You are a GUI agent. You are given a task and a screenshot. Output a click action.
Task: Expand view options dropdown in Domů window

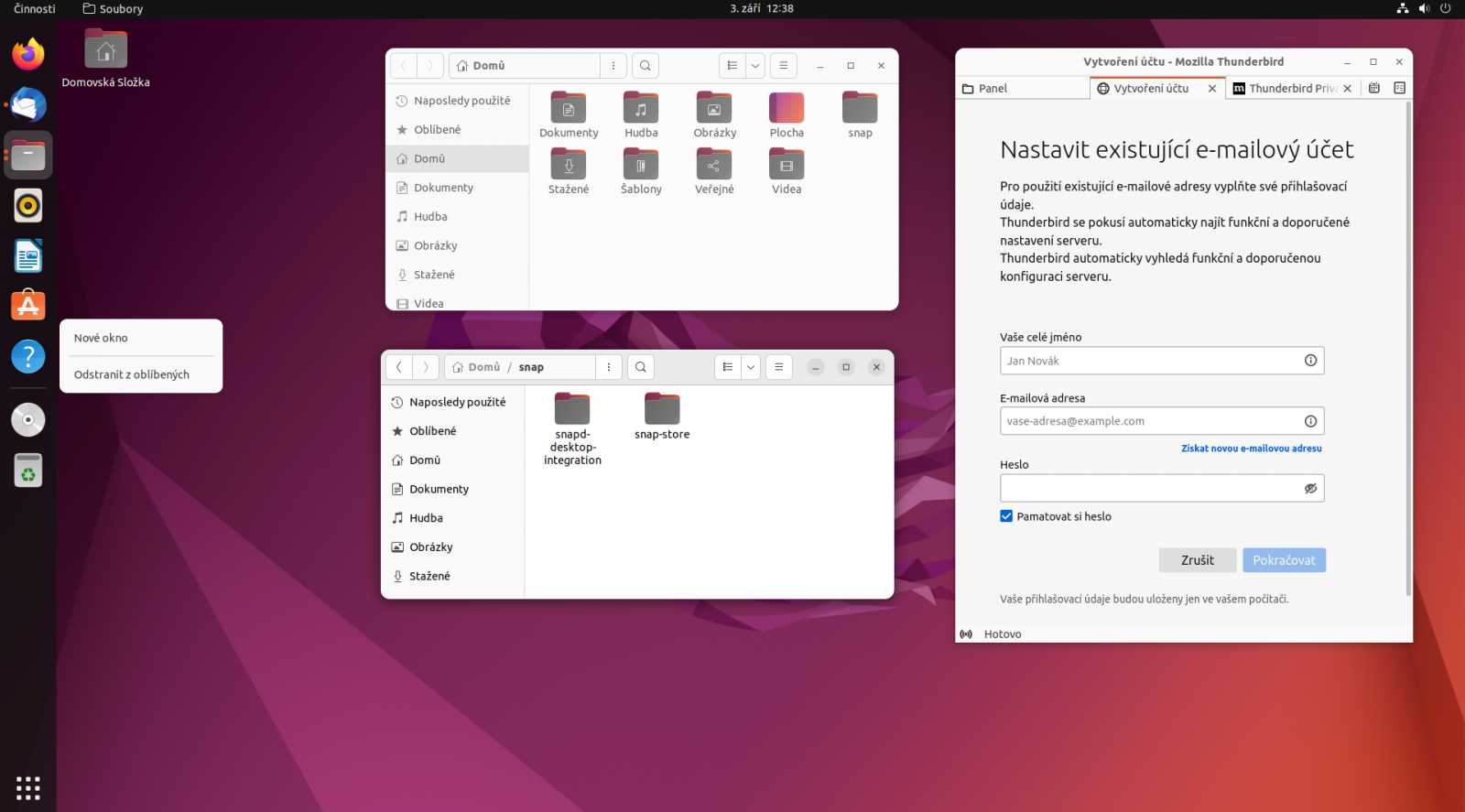click(x=755, y=66)
